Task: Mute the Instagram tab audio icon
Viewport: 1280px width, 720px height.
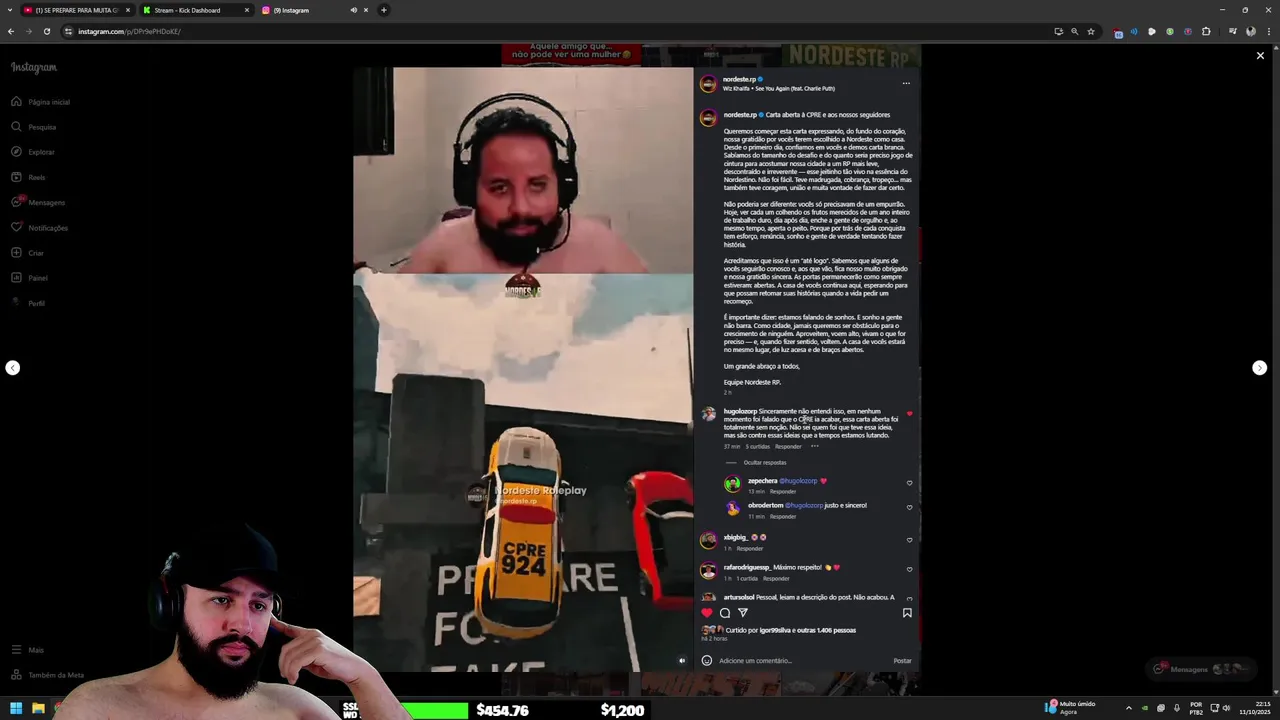Action: click(x=353, y=10)
